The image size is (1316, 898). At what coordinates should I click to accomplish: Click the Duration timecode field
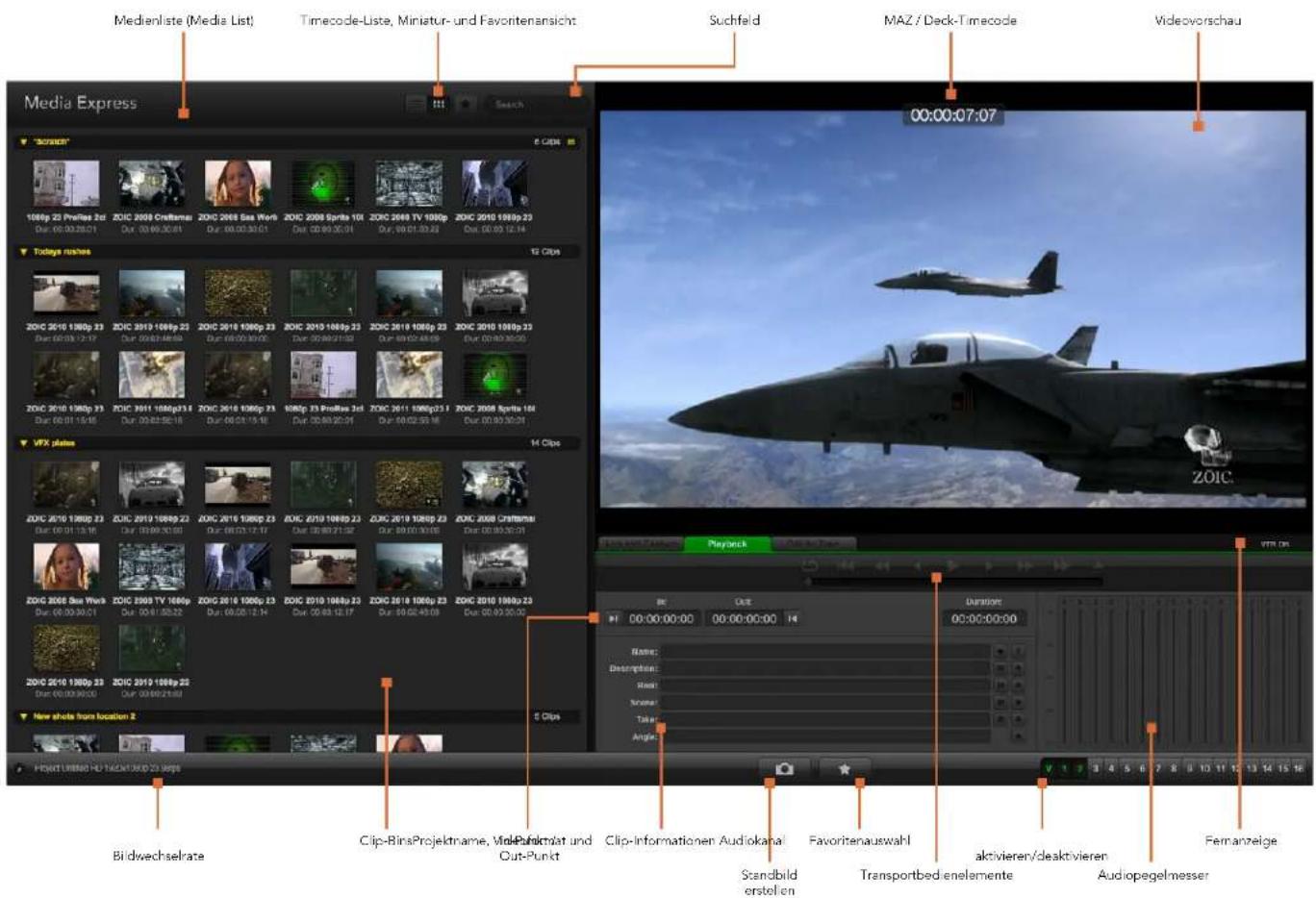[x=983, y=619]
